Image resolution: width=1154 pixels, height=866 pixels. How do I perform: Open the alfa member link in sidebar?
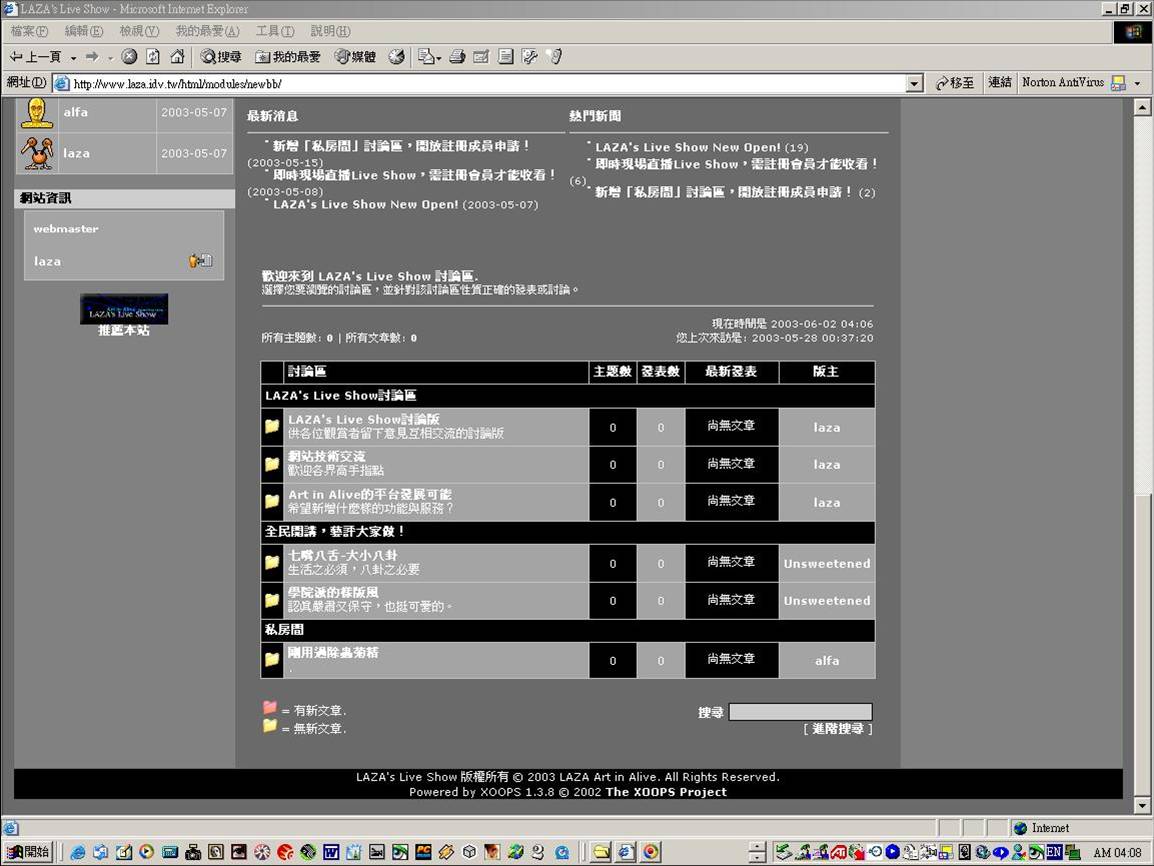[x=75, y=112]
